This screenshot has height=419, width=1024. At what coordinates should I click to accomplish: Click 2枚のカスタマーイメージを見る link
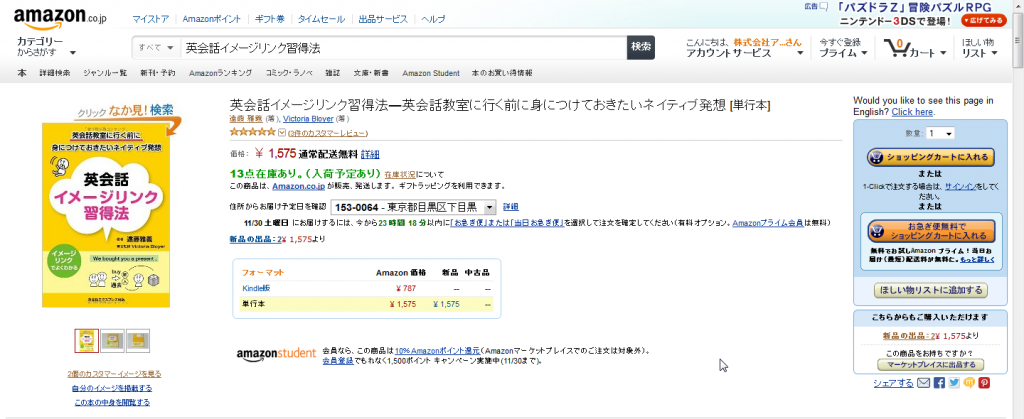pos(114,374)
